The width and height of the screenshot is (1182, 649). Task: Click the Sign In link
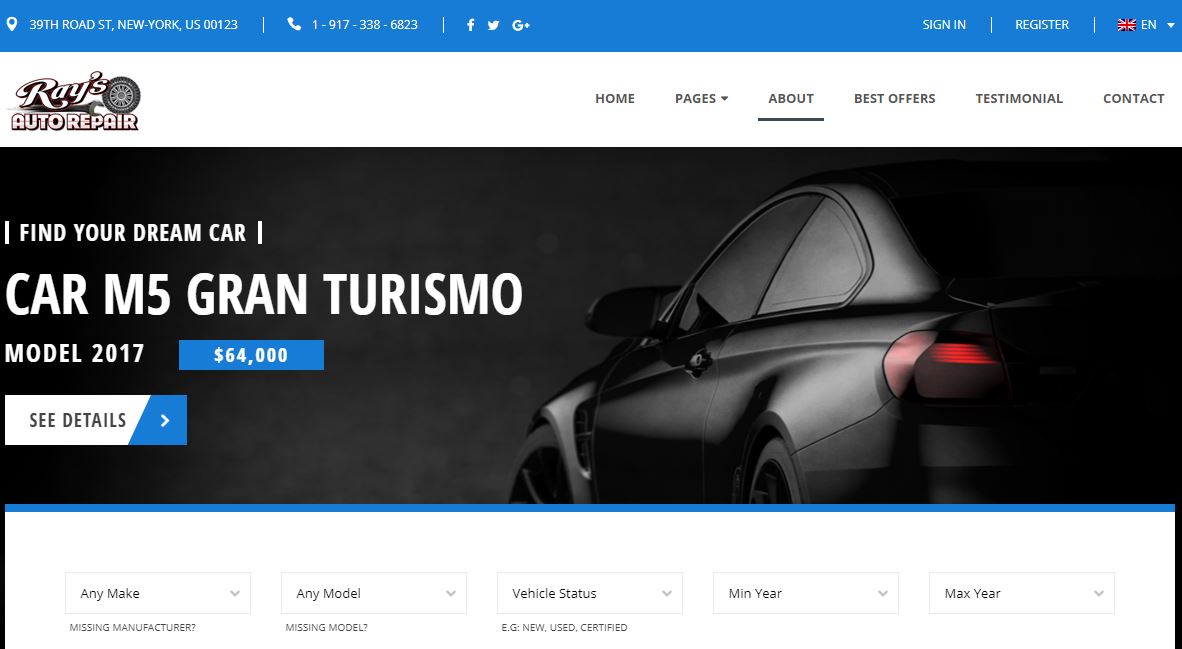point(944,25)
